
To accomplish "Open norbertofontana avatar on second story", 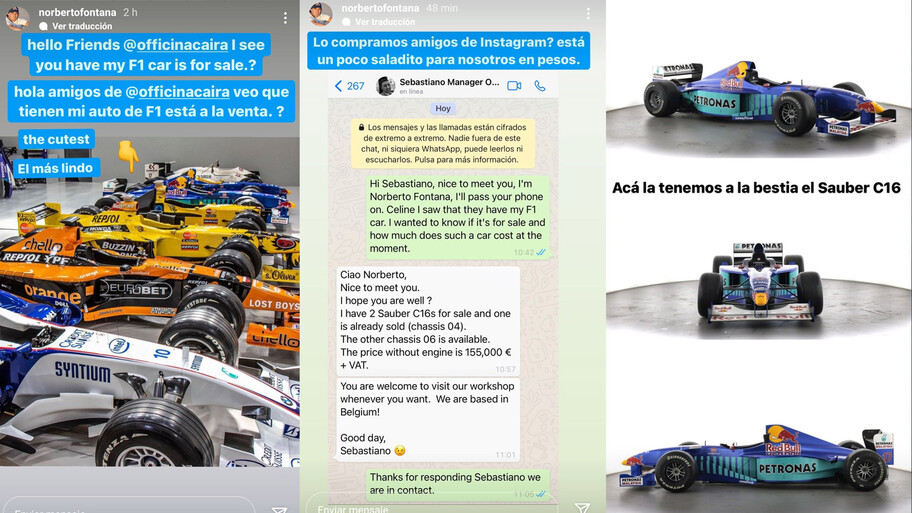I will (320, 13).
